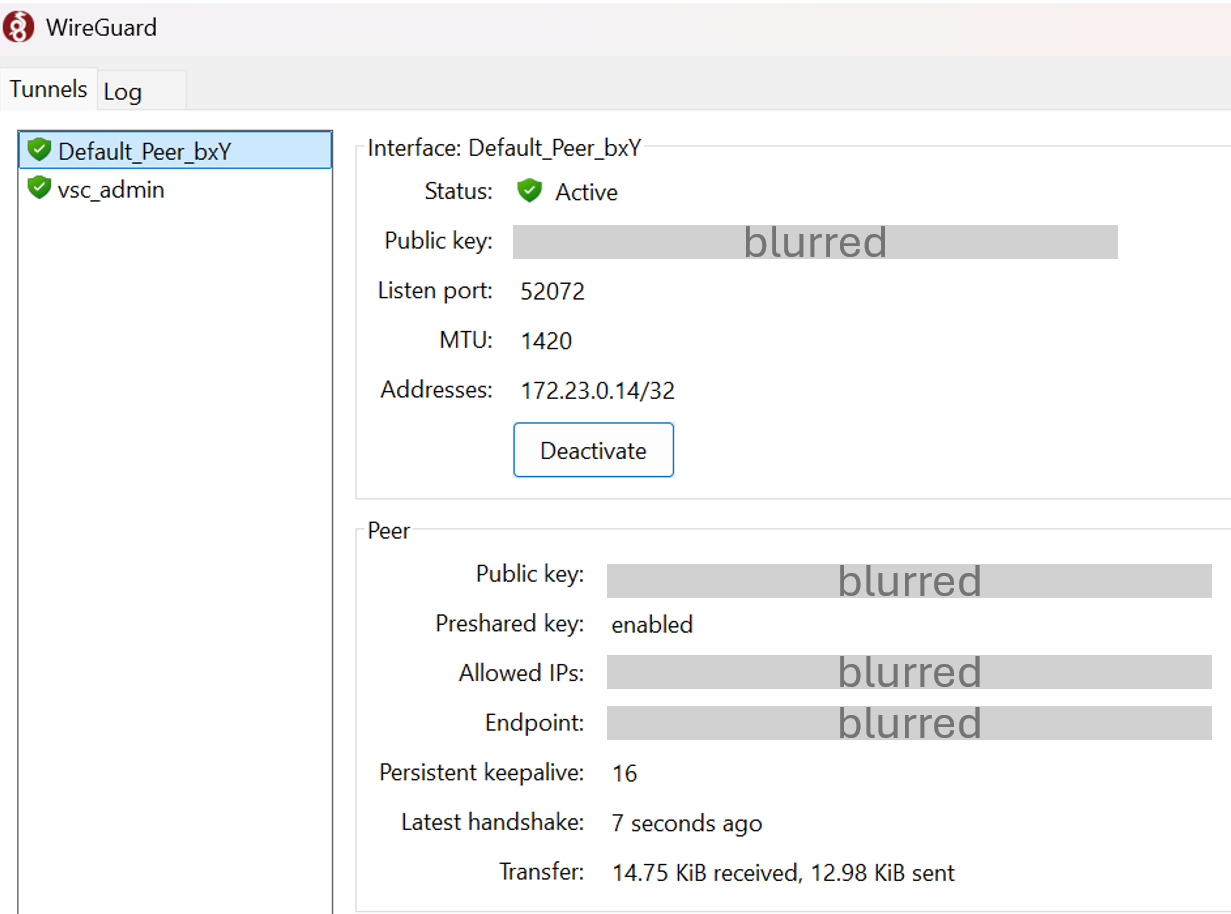Screen dimensions: 1231x914
Task: Click the green shield icon beside vsc_admin
Action: (39, 188)
